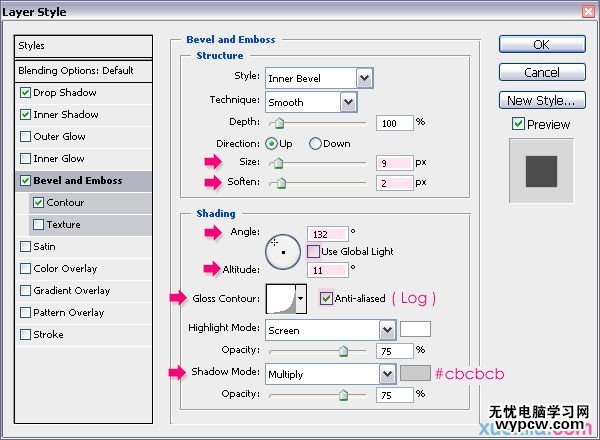This screenshot has width=600, height=440.
Task: Click the Highlight Opacity slider handle
Action: (344, 351)
